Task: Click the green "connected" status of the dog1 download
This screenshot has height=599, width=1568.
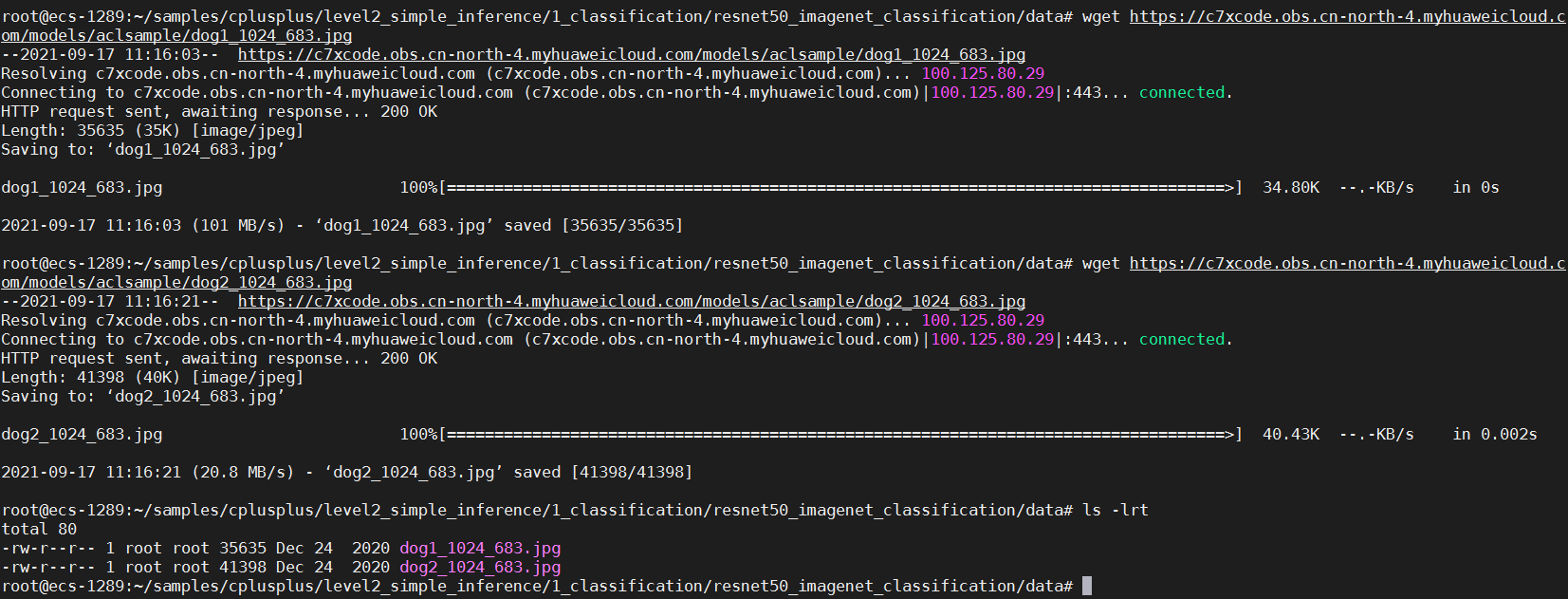Action: point(1182,93)
